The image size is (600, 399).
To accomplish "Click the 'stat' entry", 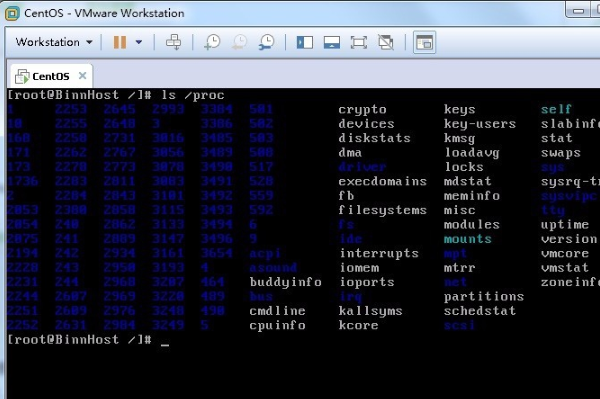I will pos(556,138).
